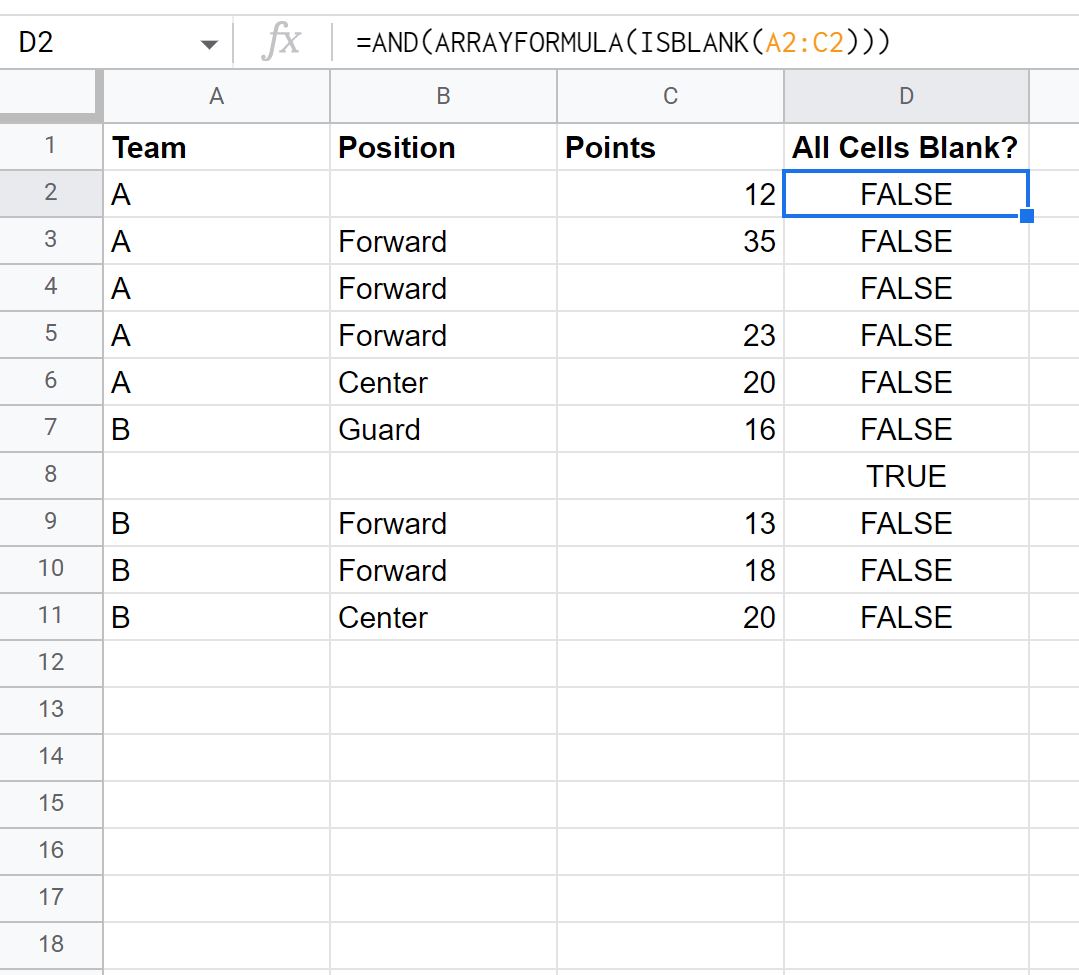Viewport: 1079px width, 975px height.
Task: Click the 'Guard' cell in row 7
Action: (x=443, y=429)
